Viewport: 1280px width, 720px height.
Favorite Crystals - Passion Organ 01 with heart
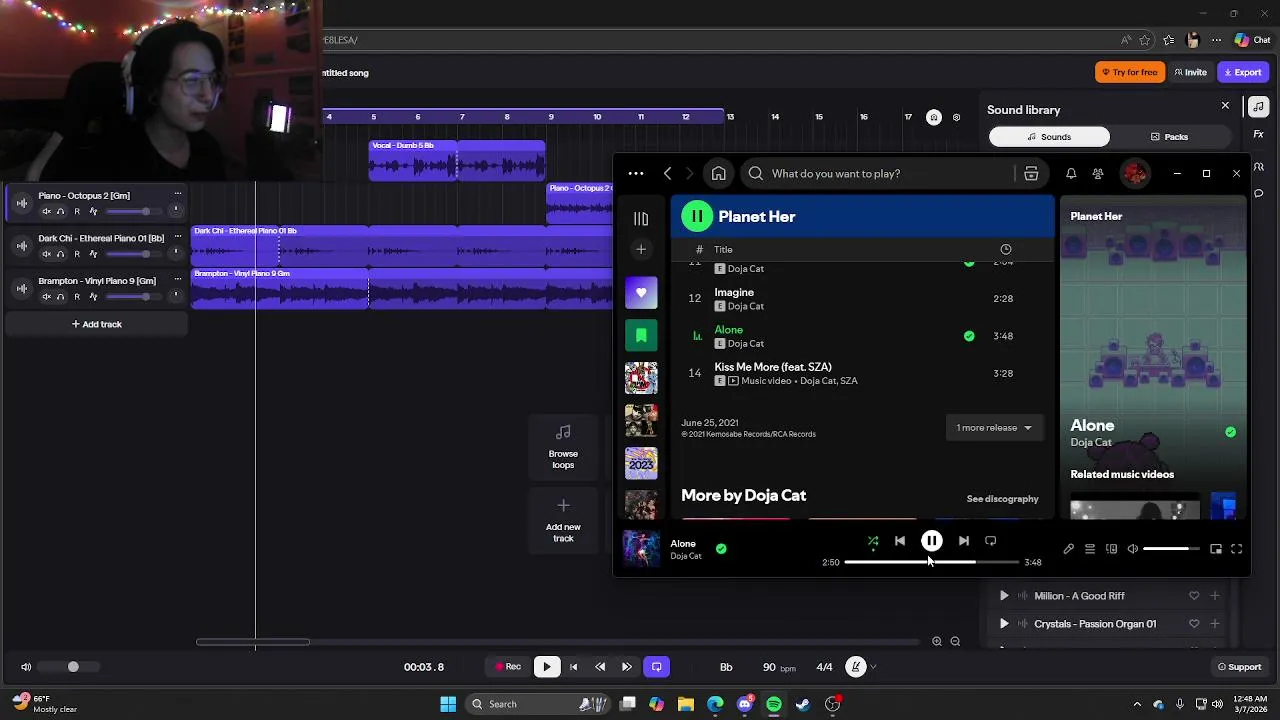[x=1194, y=624]
